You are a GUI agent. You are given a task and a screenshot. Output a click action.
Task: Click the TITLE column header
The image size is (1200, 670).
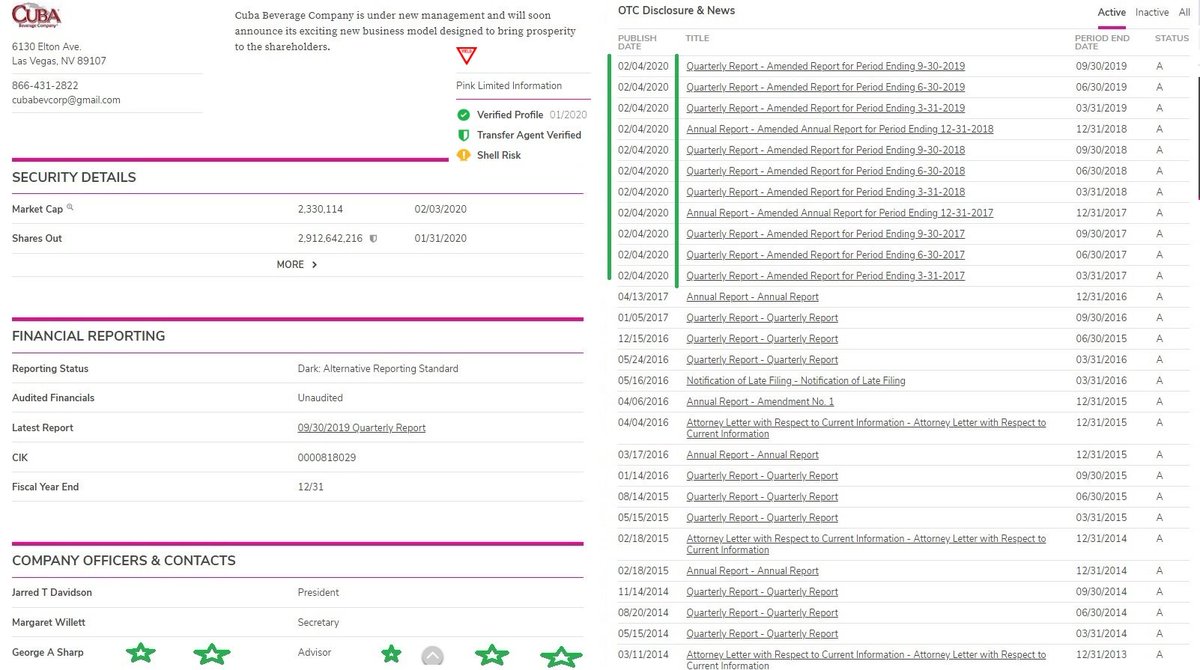point(697,38)
